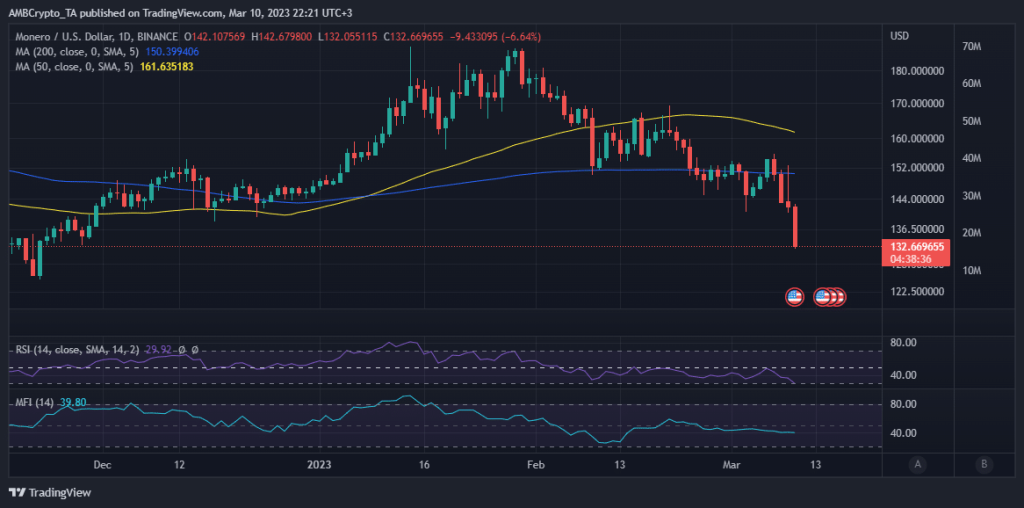Image resolution: width=1024 pixels, height=508 pixels.
Task: Toggle auto scale with the A button
Action: point(917,464)
